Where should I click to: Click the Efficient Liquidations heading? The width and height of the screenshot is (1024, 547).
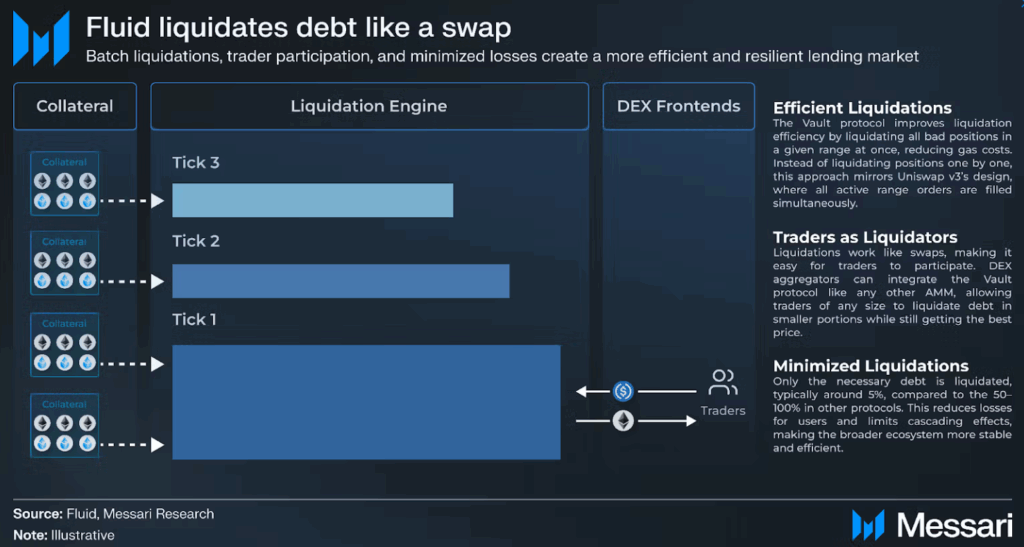[x=862, y=108]
